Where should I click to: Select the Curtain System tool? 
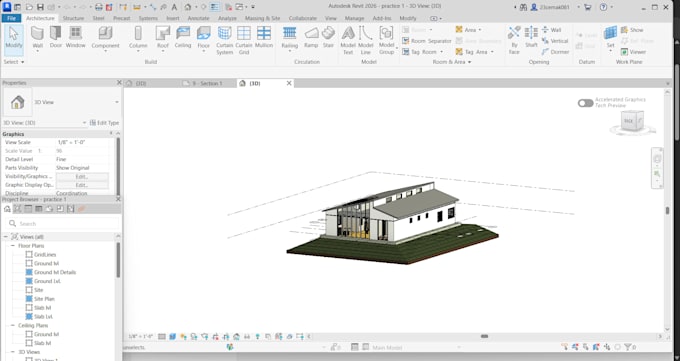point(225,40)
